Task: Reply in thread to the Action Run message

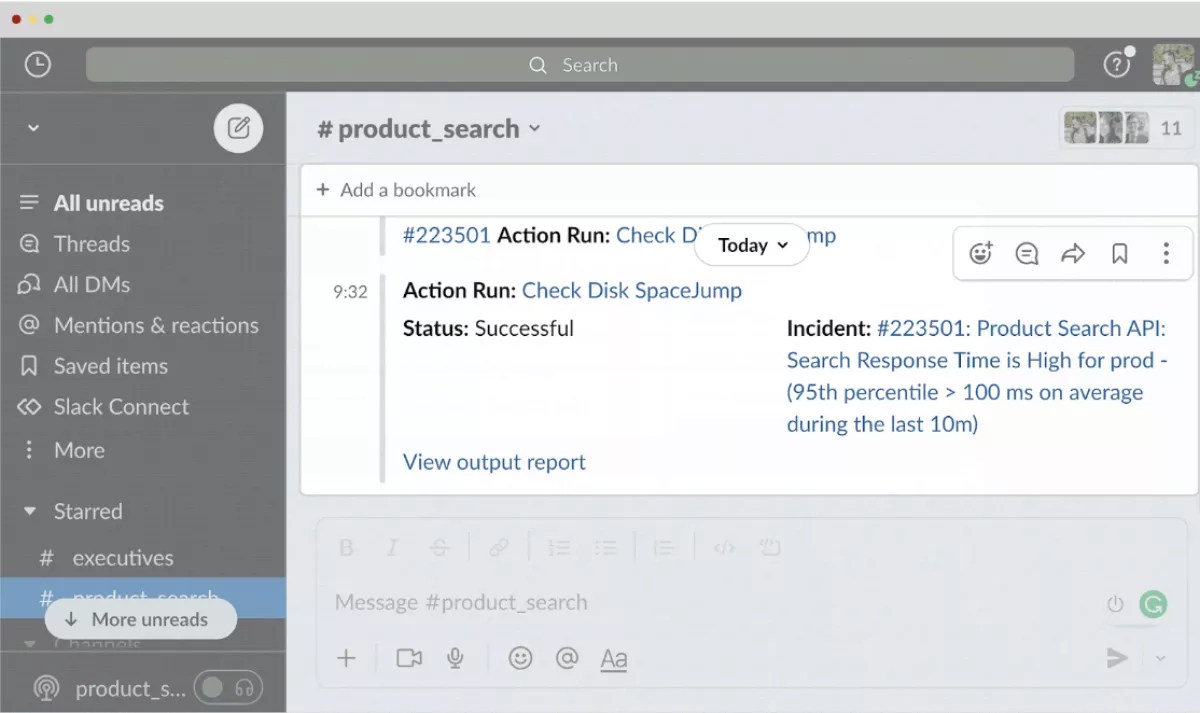Action: point(1026,253)
